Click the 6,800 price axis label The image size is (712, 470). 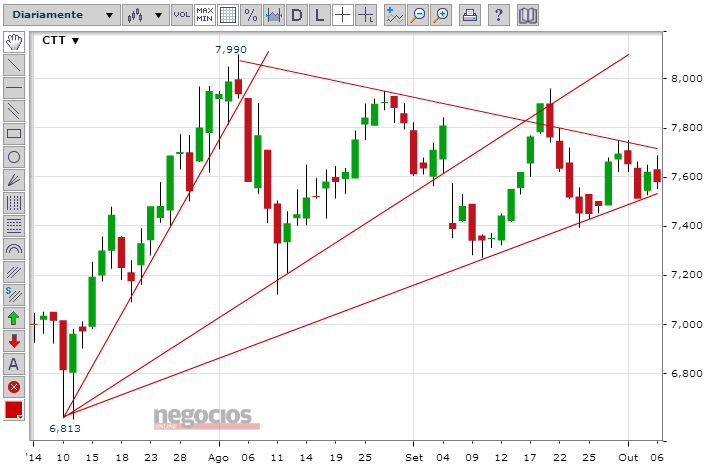click(687, 373)
